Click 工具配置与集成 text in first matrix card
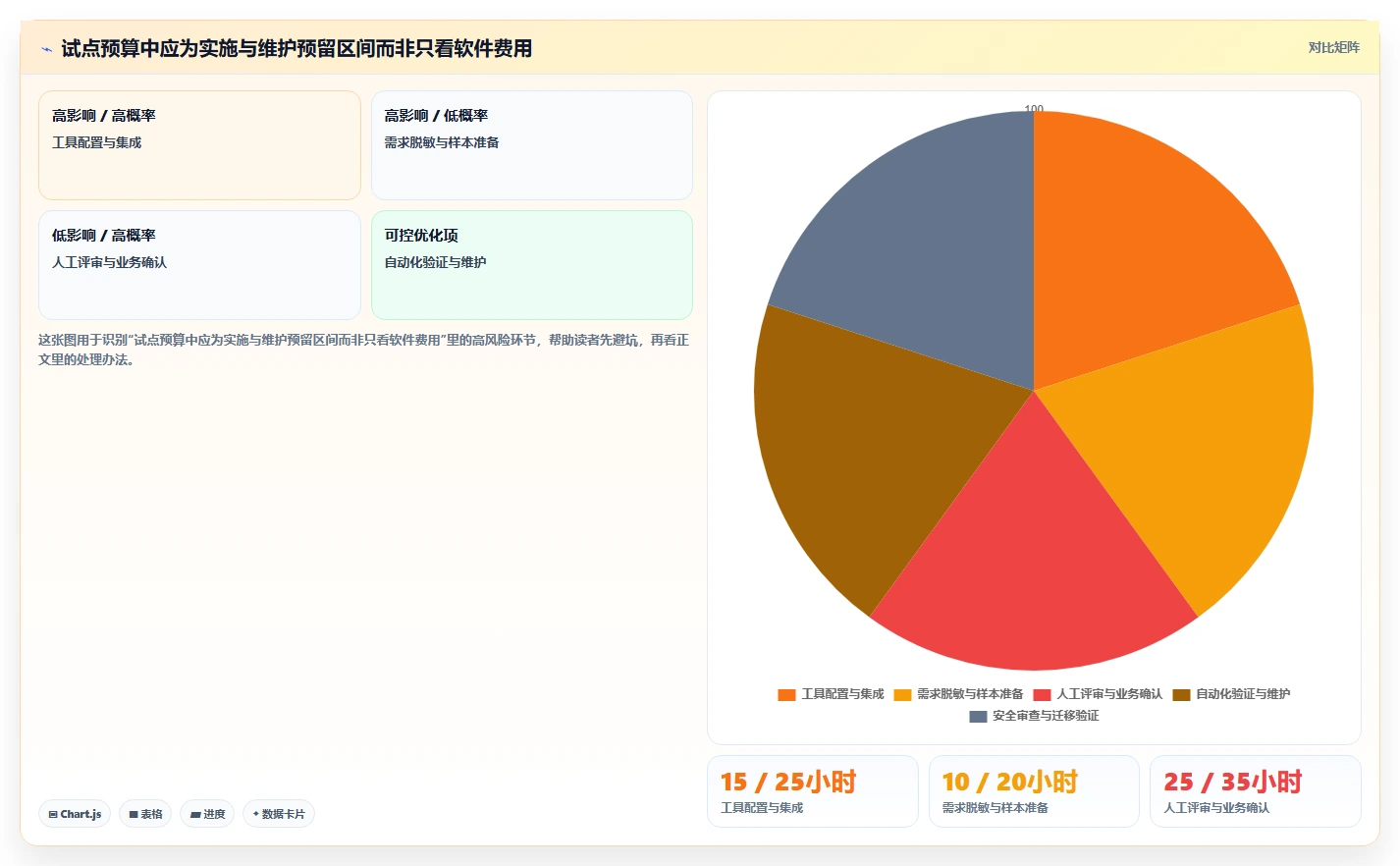1400x866 pixels. (96, 142)
